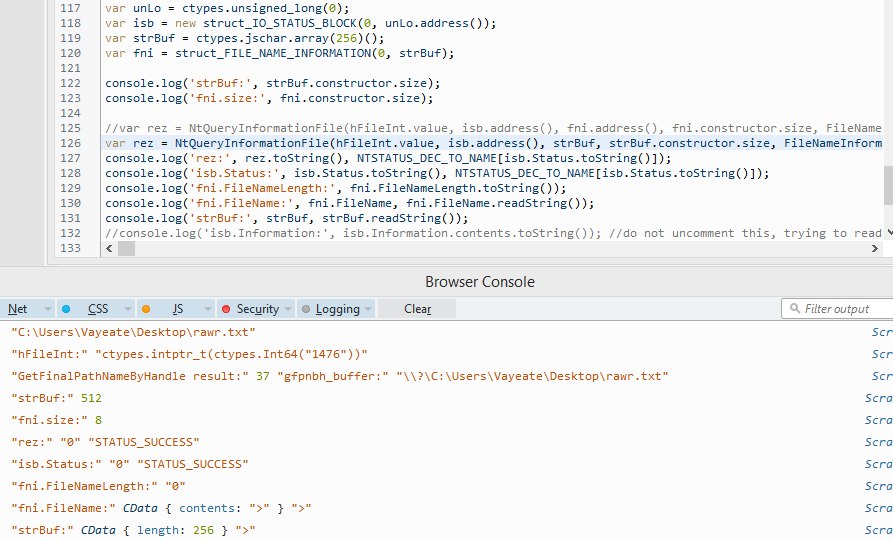893x541 pixels.
Task: Click the gray dot icon beside Logging
Action: pyautogui.click(x=306, y=309)
